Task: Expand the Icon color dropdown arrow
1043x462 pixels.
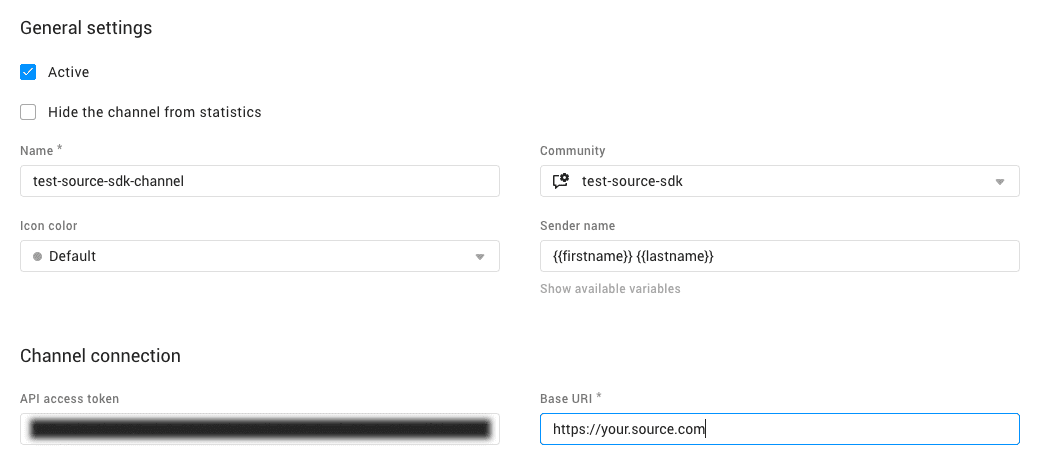Action: tap(479, 257)
